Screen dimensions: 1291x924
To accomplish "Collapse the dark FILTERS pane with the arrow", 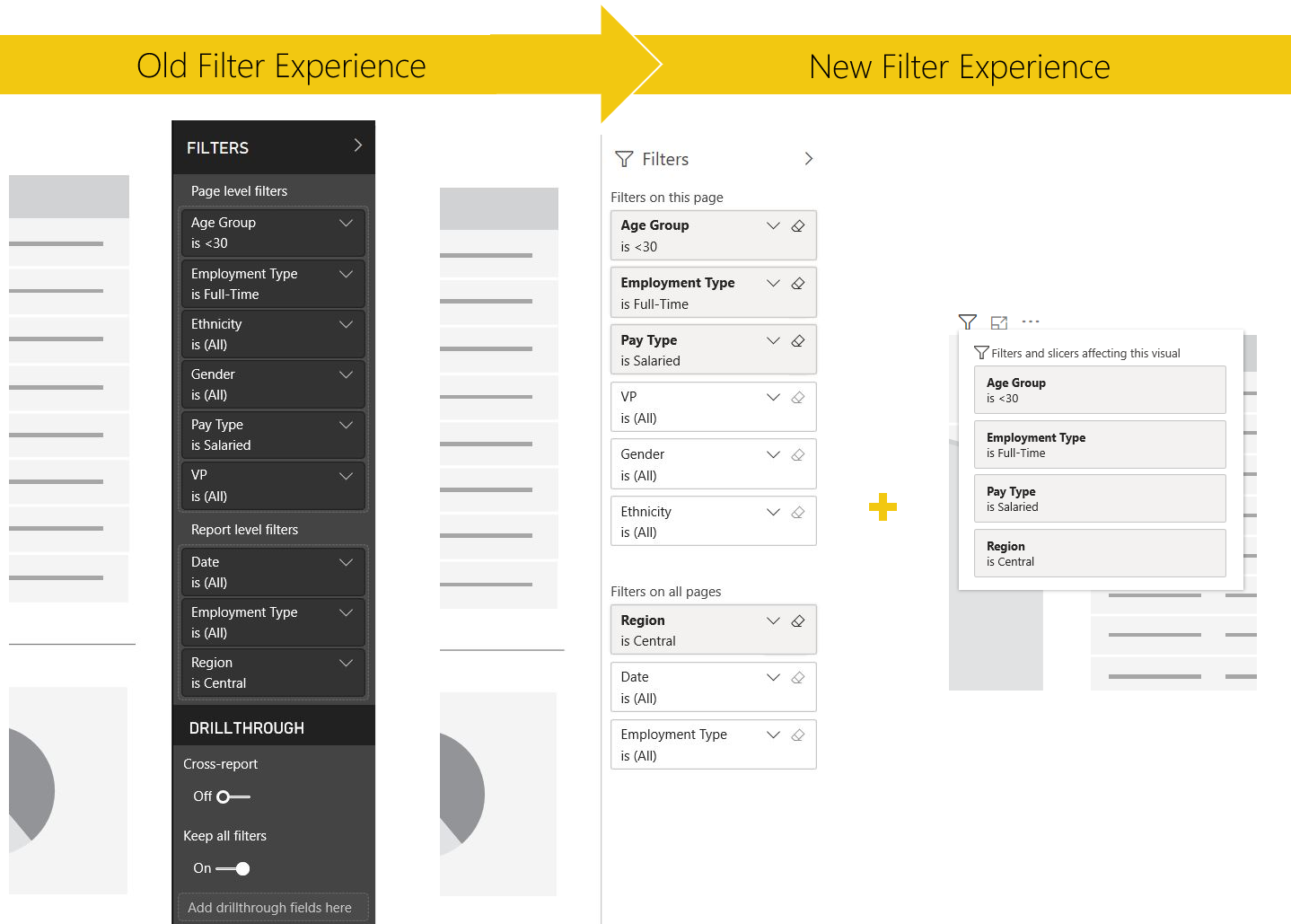I will click(x=357, y=145).
